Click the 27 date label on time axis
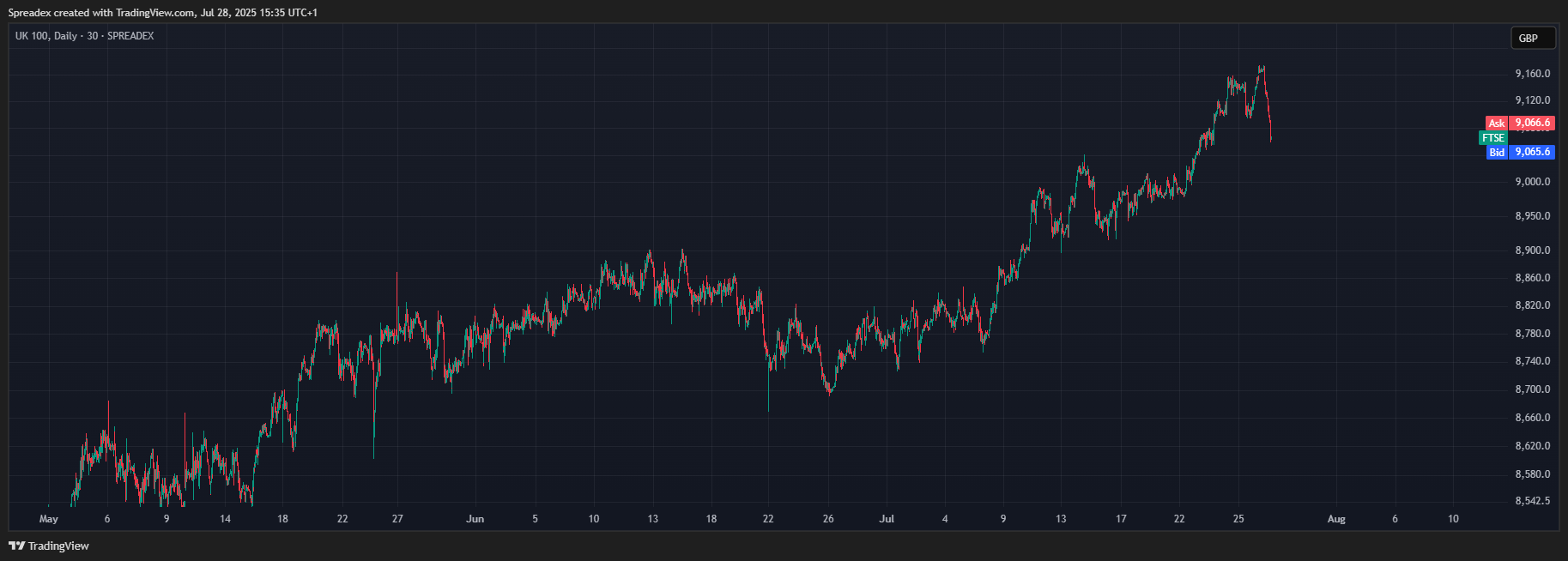Image resolution: width=1568 pixels, height=561 pixels. 397,519
